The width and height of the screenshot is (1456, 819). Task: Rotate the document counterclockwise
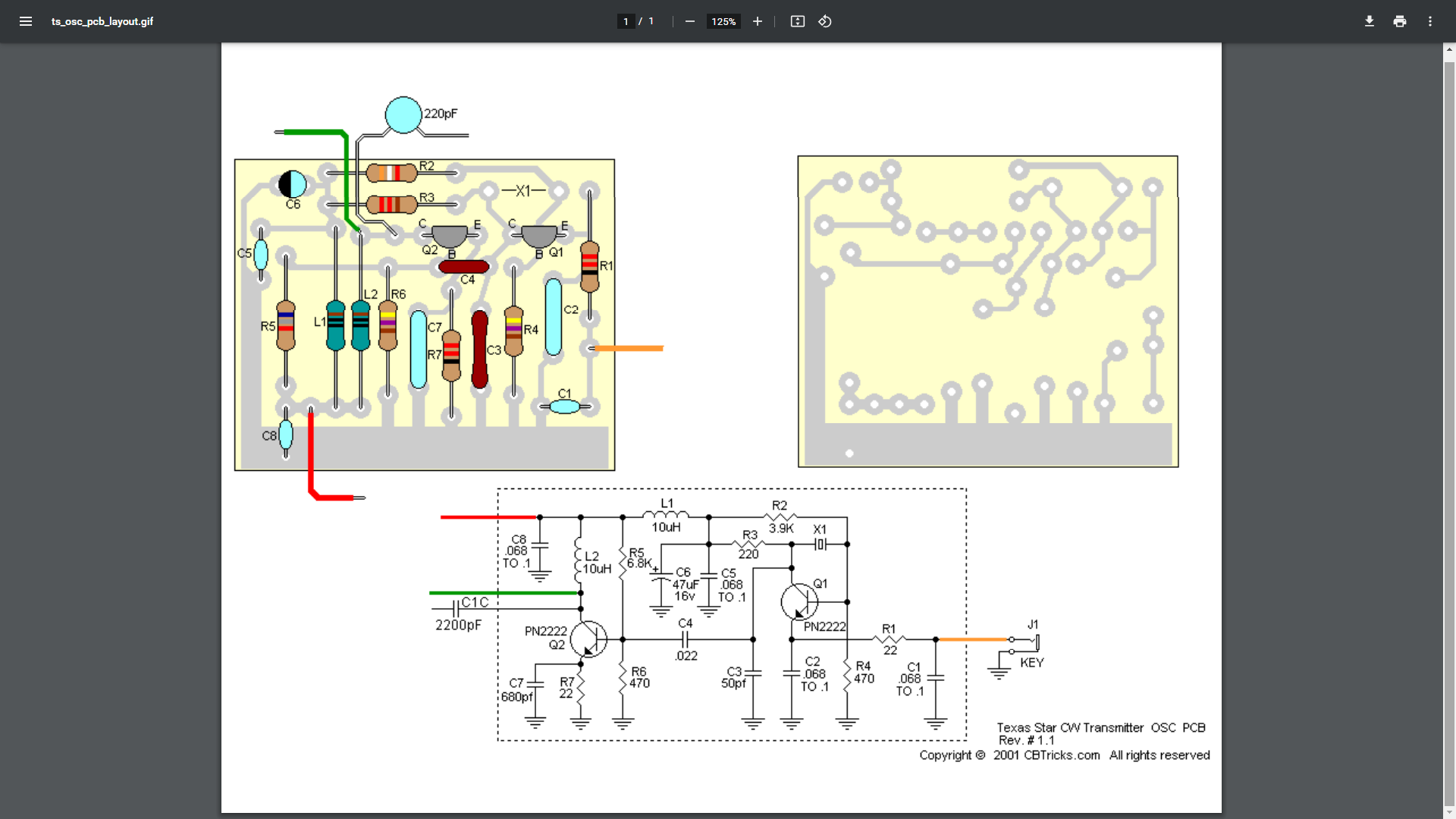[825, 21]
